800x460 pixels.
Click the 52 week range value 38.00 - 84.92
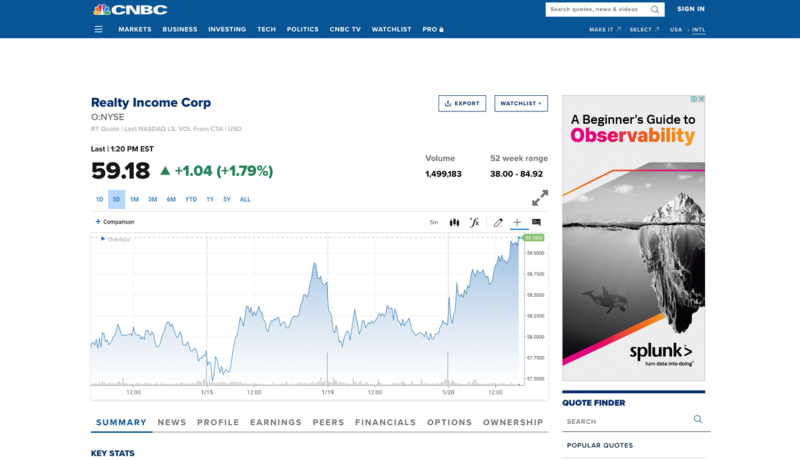(516, 174)
